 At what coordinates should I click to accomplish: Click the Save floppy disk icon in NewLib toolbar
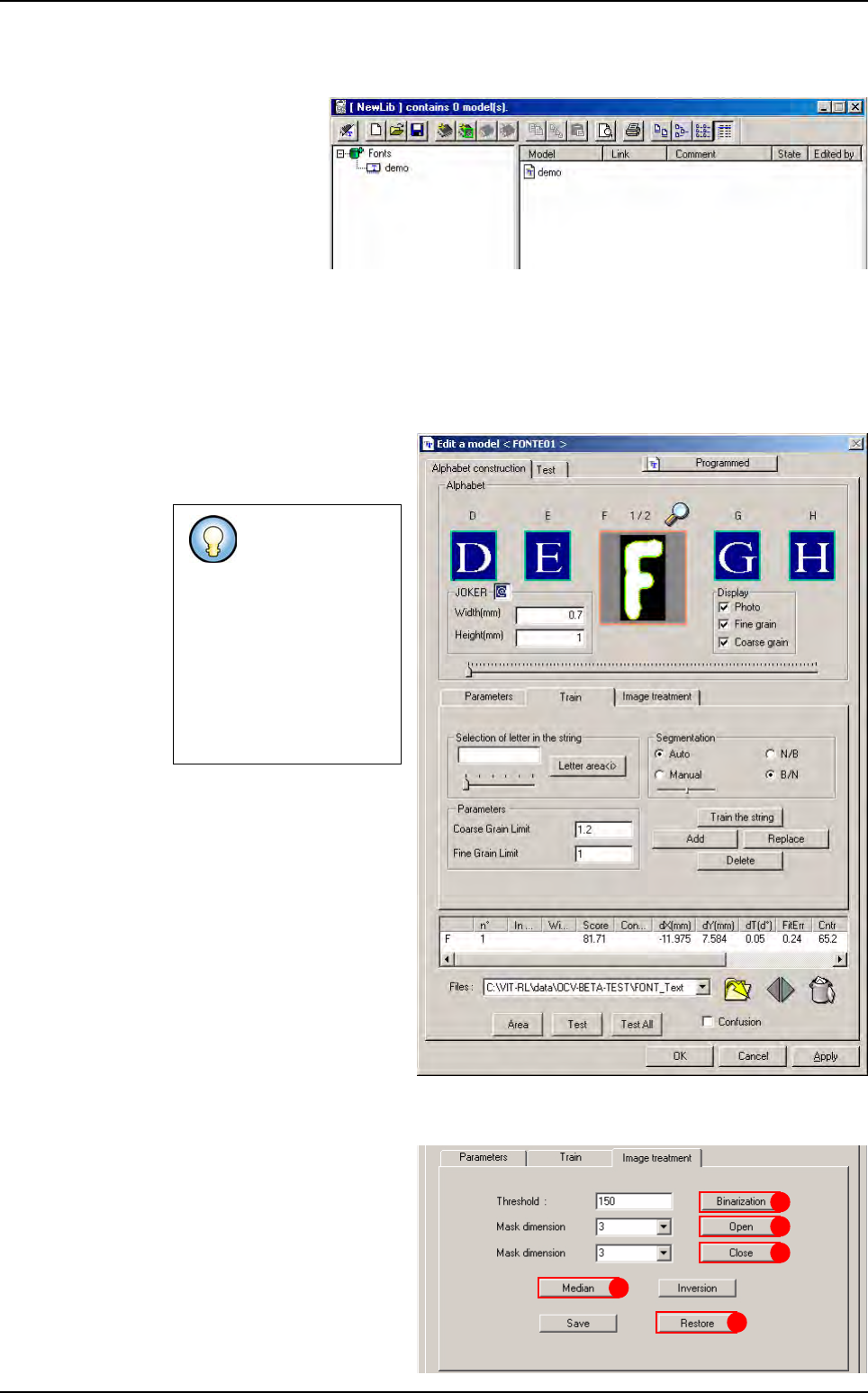pyautogui.click(x=417, y=131)
